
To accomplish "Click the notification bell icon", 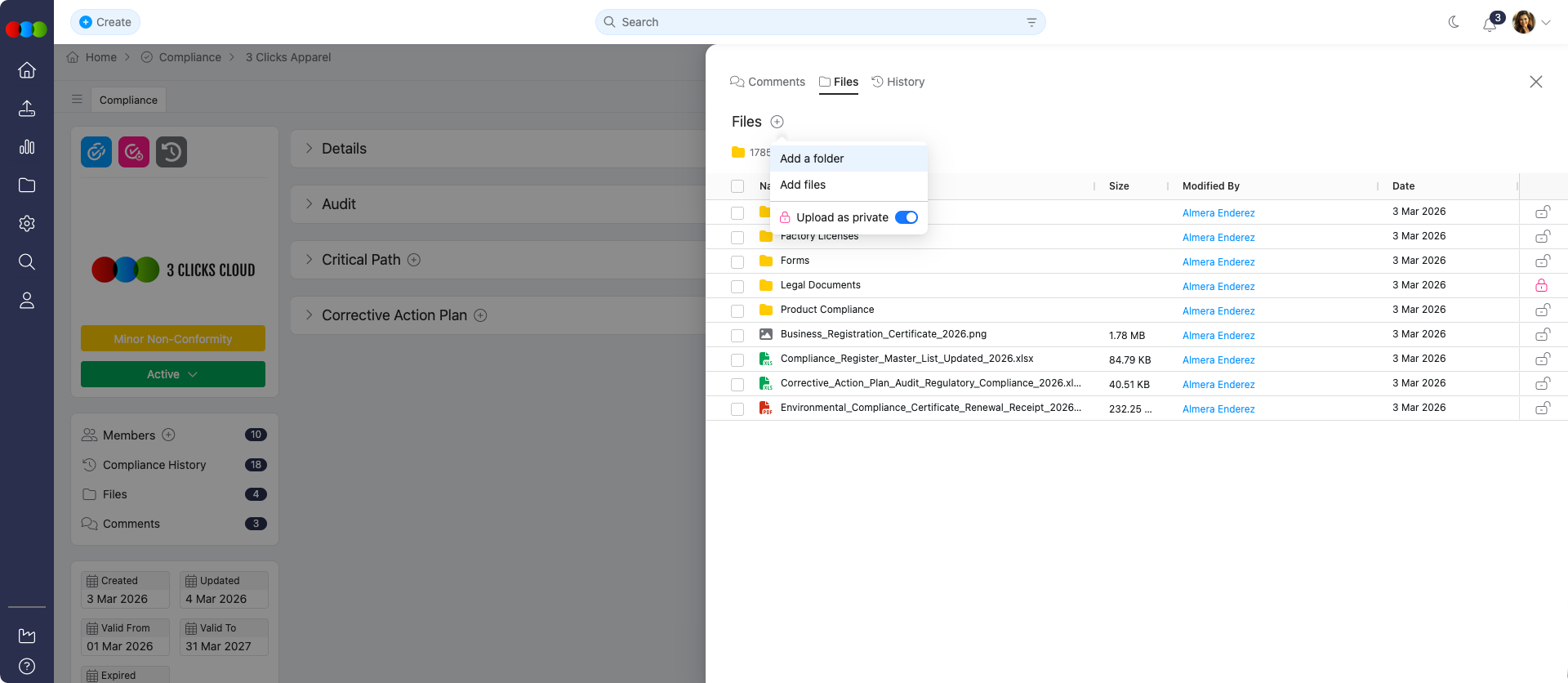I will [x=1490, y=24].
